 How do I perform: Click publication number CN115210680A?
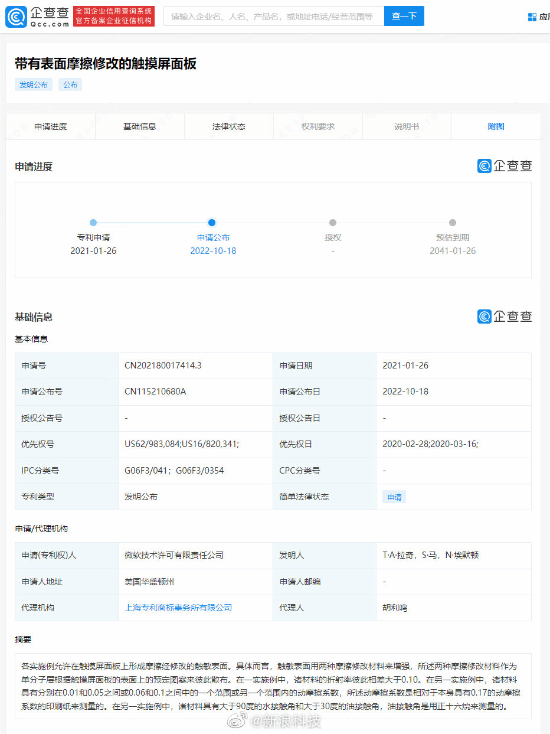(x=155, y=391)
